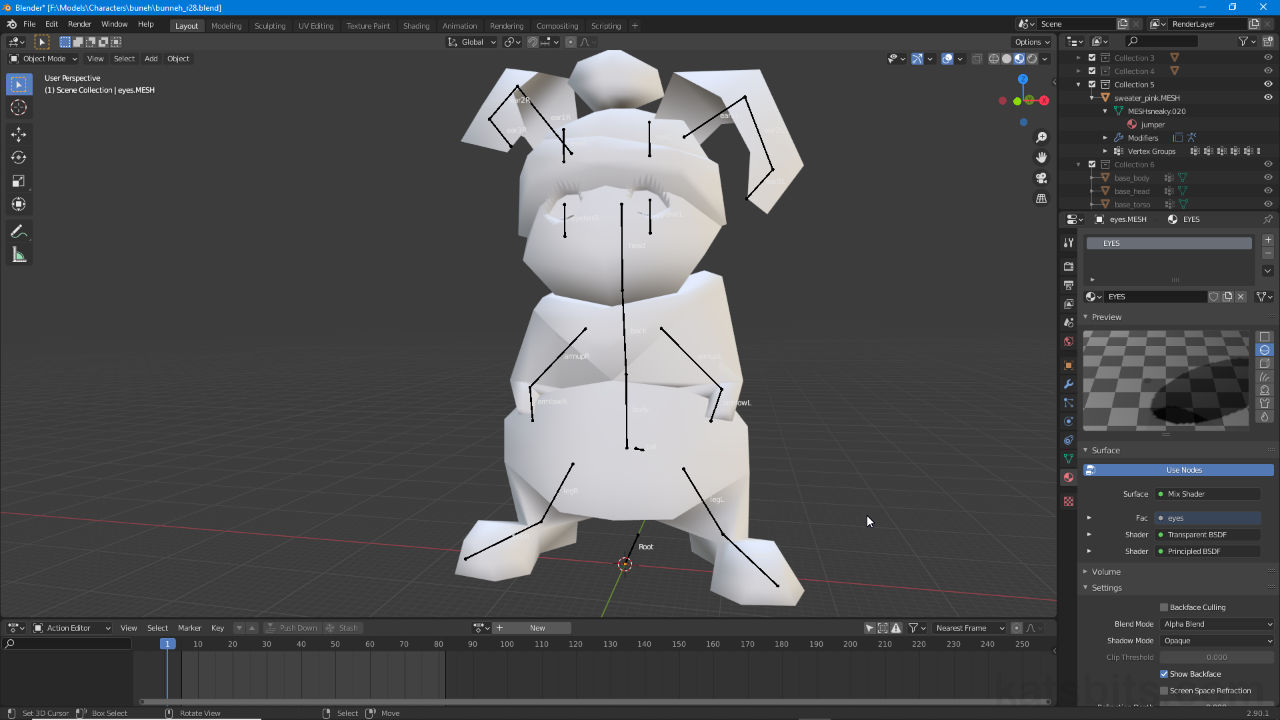1280x720 pixels.
Task: Open the Object Mode dropdown
Action: pos(43,58)
